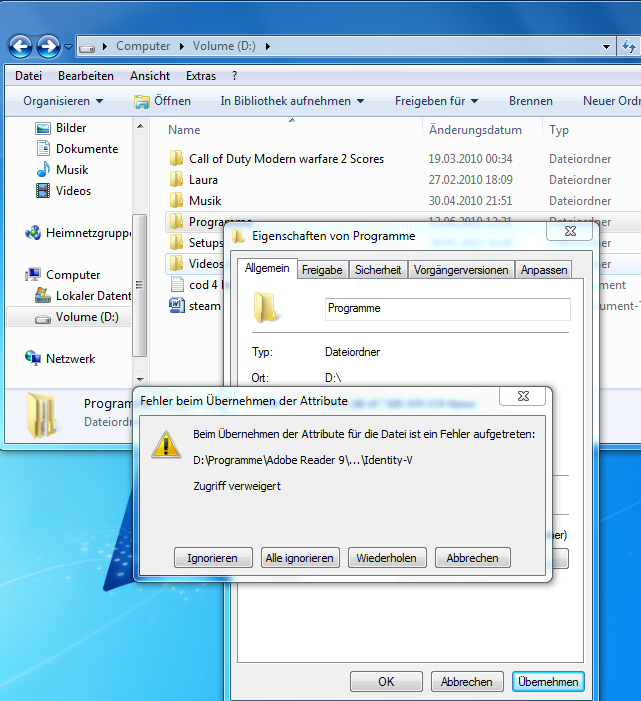
Task: Click the Ignorieren button
Action: tap(213, 558)
